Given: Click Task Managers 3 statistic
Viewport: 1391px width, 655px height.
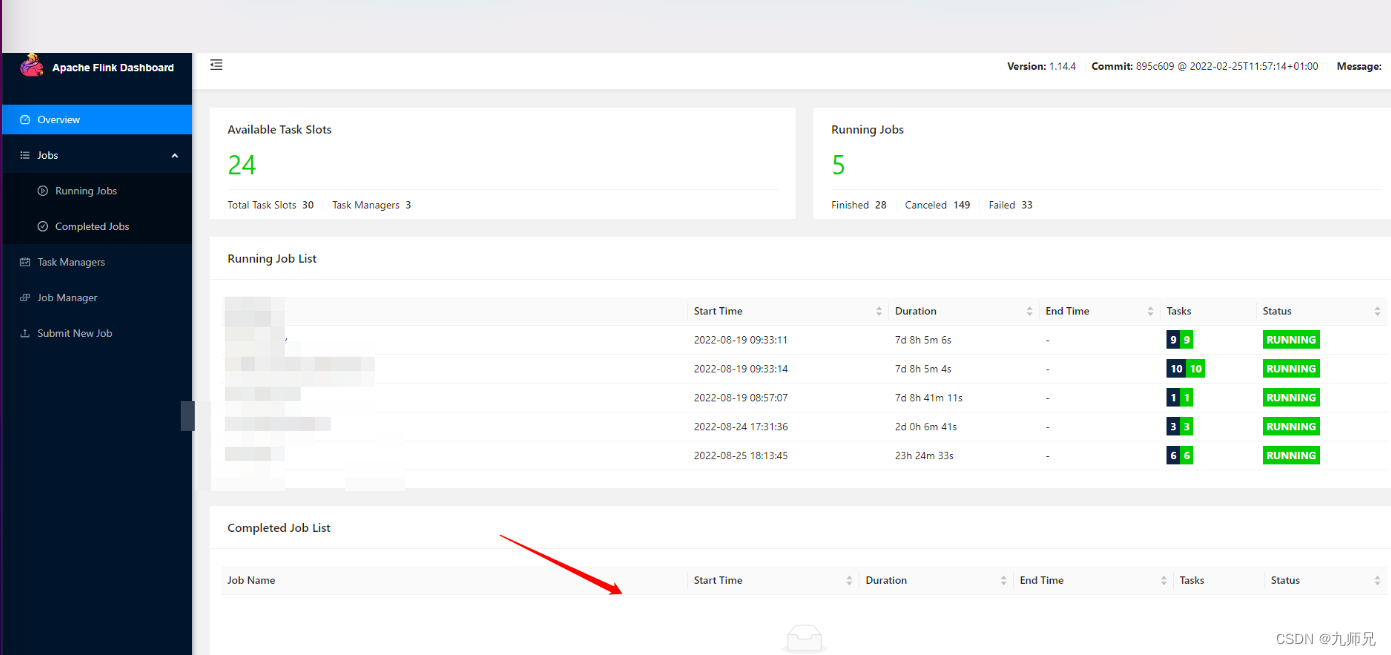Looking at the screenshot, I should (x=372, y=205).
